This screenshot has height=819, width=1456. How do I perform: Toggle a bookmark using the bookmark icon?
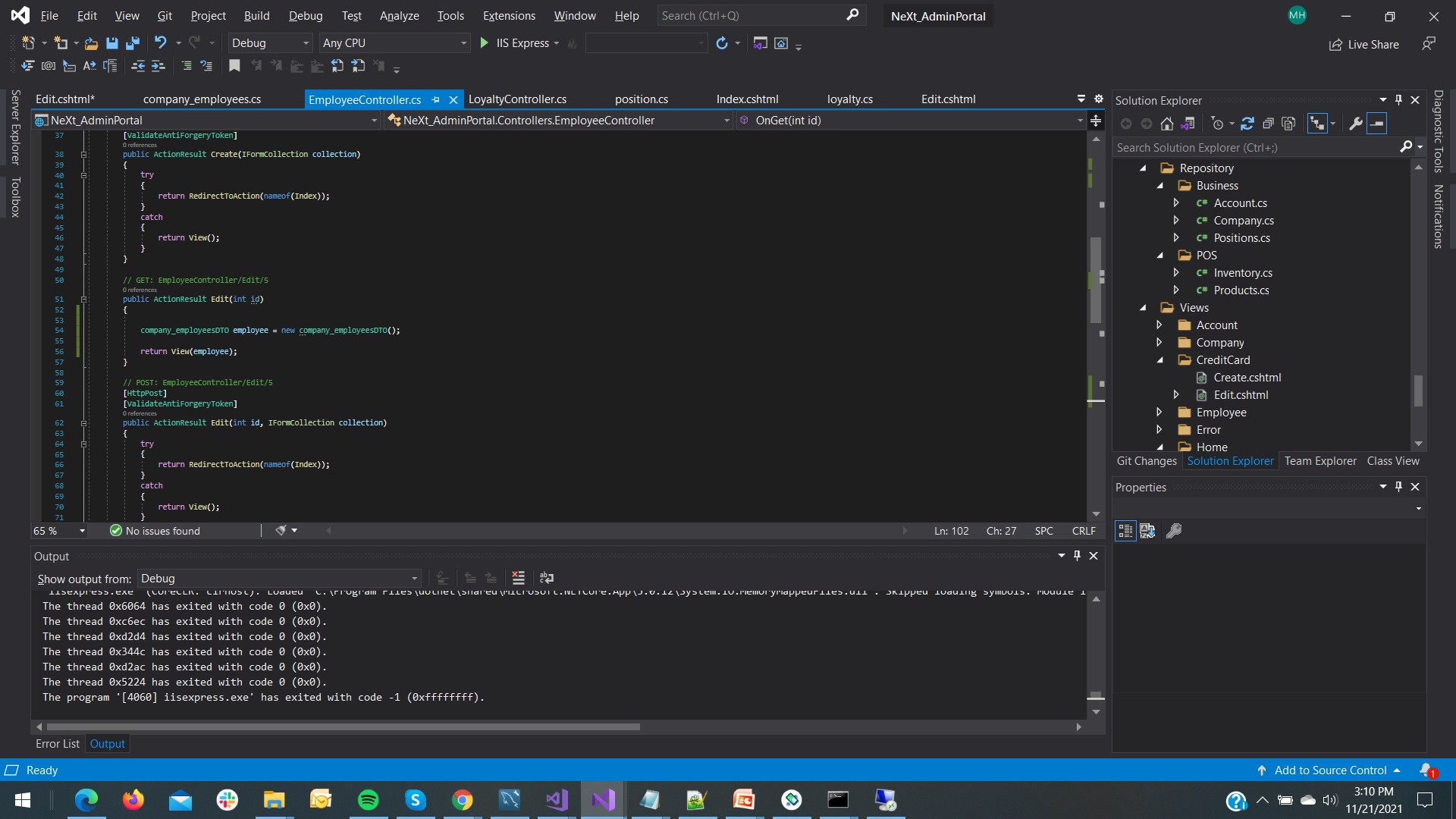234,66
